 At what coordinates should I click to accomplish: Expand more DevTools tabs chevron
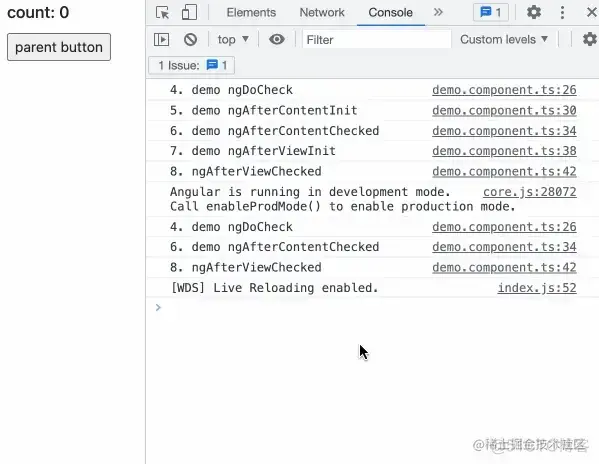[438, 12]
